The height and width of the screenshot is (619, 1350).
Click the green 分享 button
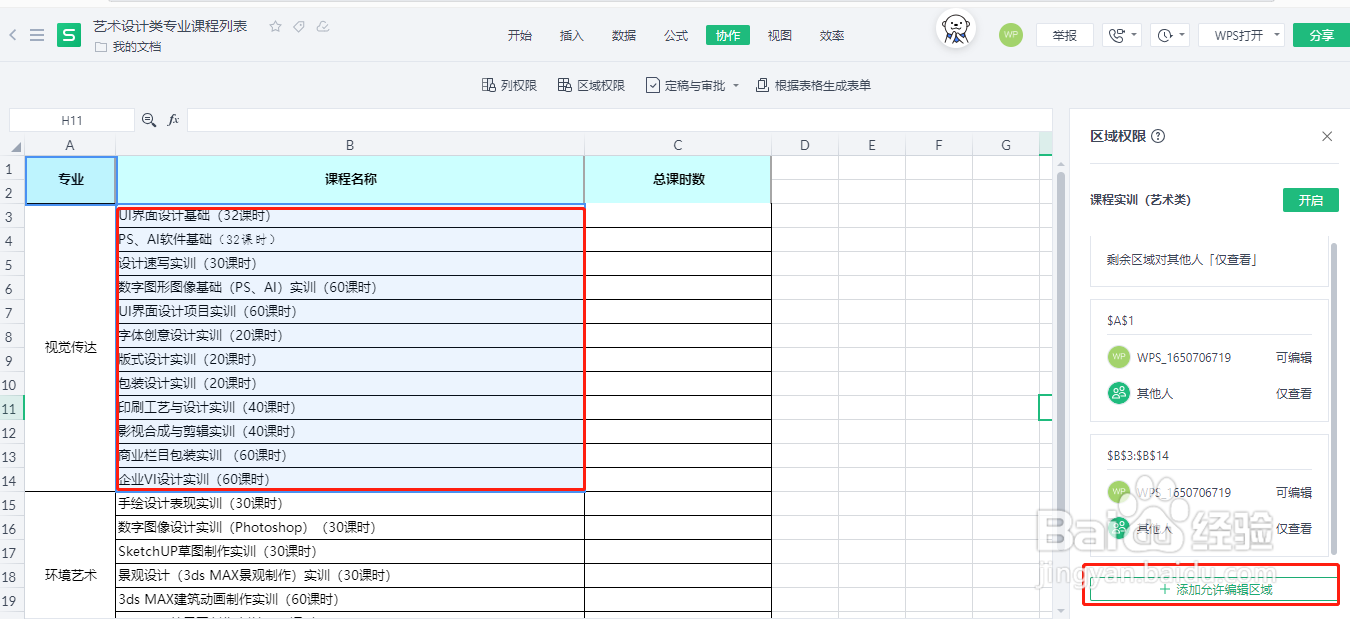point(1321,35)
